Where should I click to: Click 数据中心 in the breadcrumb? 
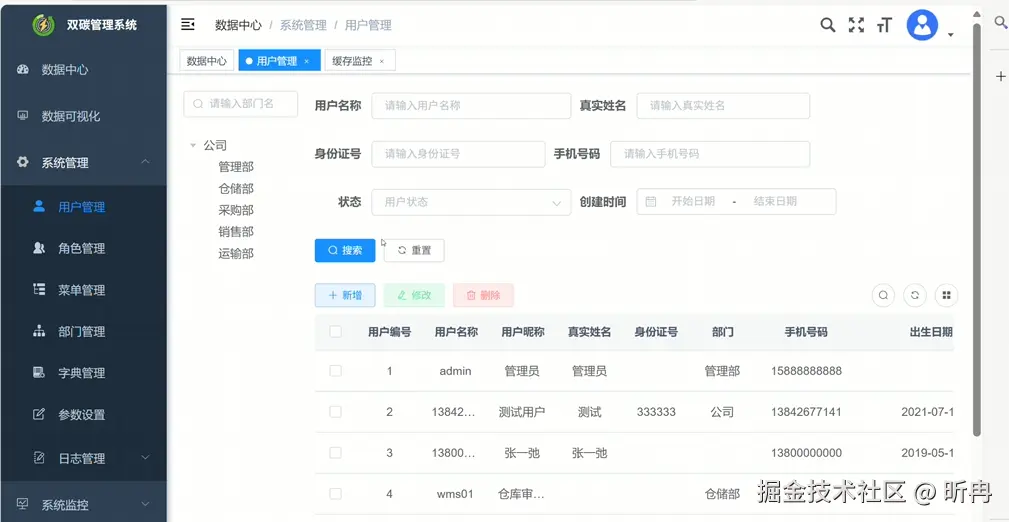238,25
